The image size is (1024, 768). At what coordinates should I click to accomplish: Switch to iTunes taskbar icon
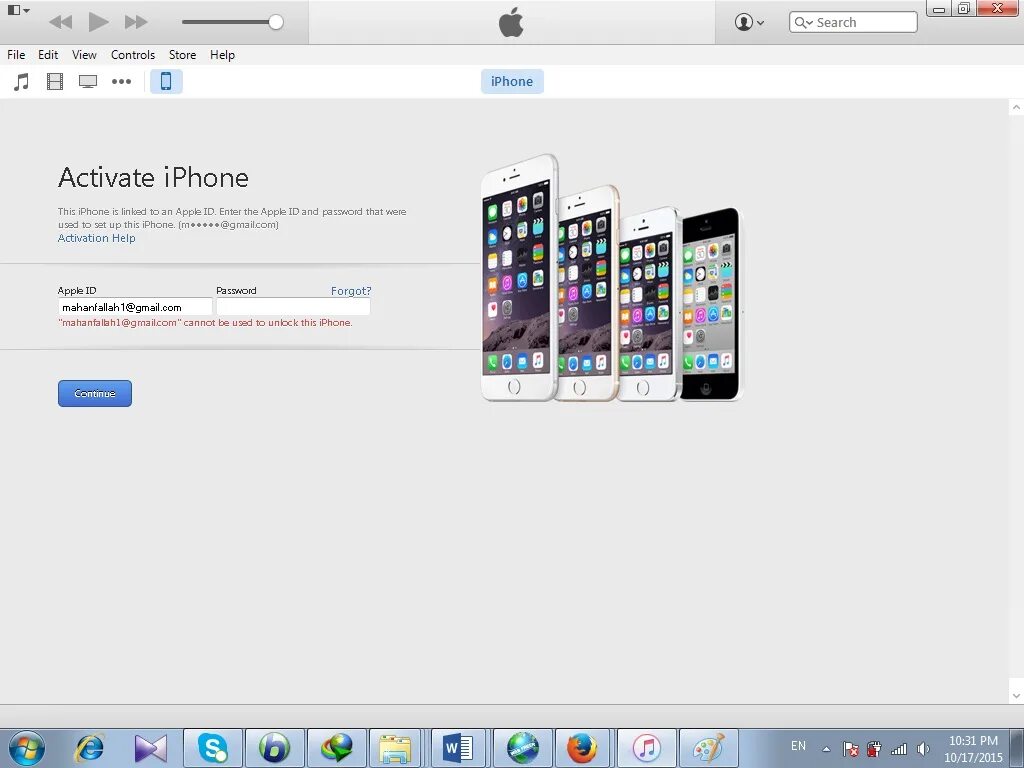pyautogui.click(x=646, y=748)
